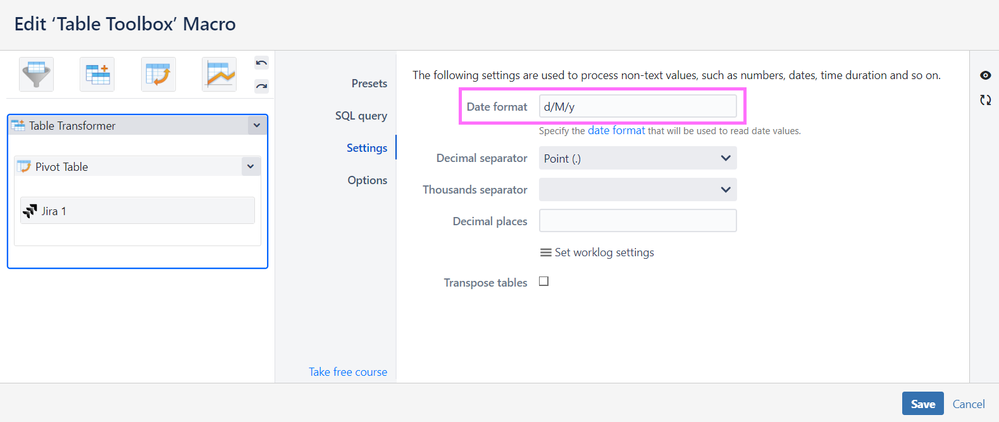This screenshot has width=999, height=422.
Task: Click the Pivot Table toolbar icon
Action: pos(158,75)
